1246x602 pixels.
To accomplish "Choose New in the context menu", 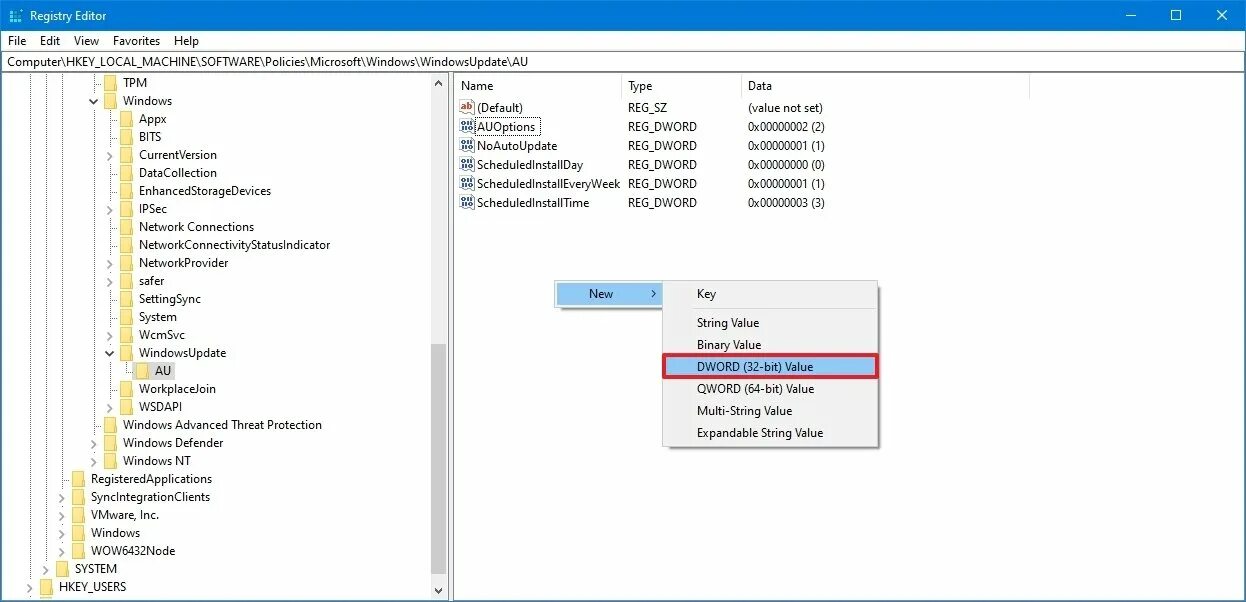I will click(608, 294).
